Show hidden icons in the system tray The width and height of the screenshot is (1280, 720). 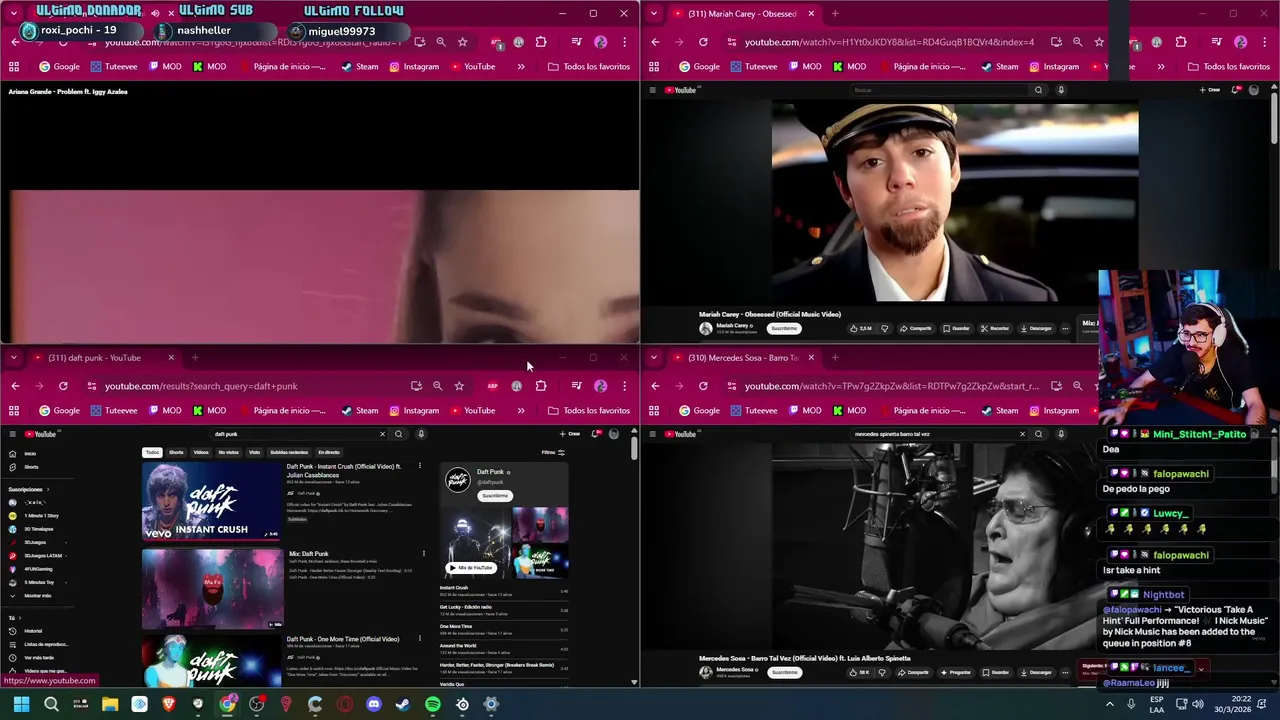(1109, 704)
